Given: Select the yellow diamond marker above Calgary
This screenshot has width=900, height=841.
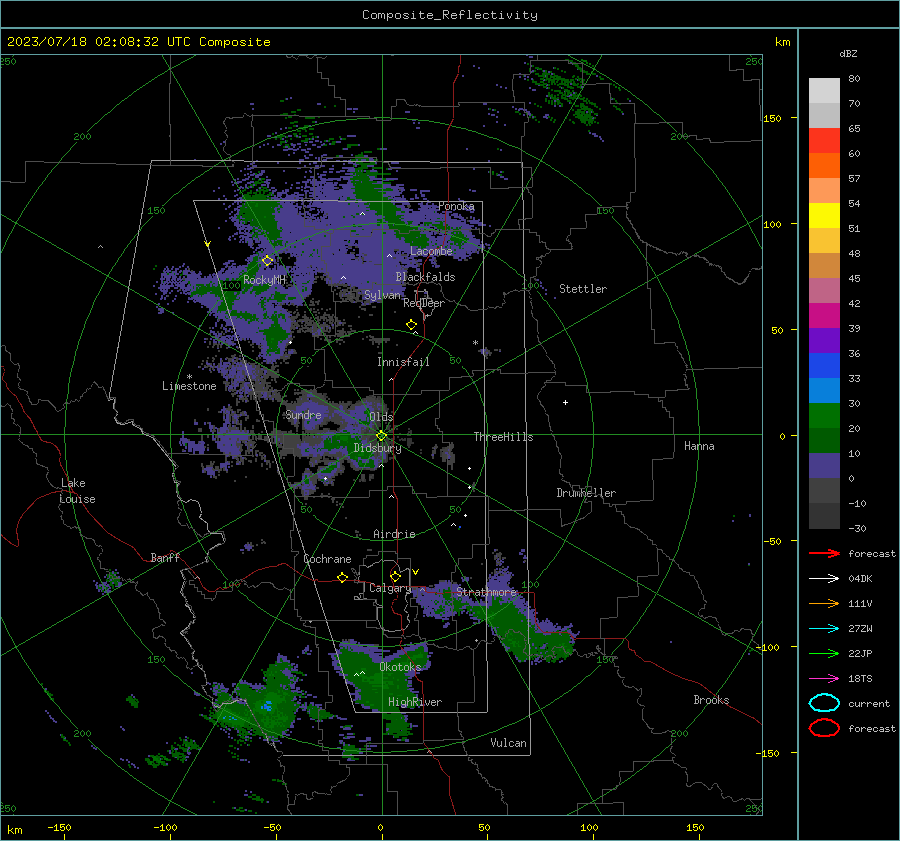Looking at the screenshot, I should (x=395, y=576).
